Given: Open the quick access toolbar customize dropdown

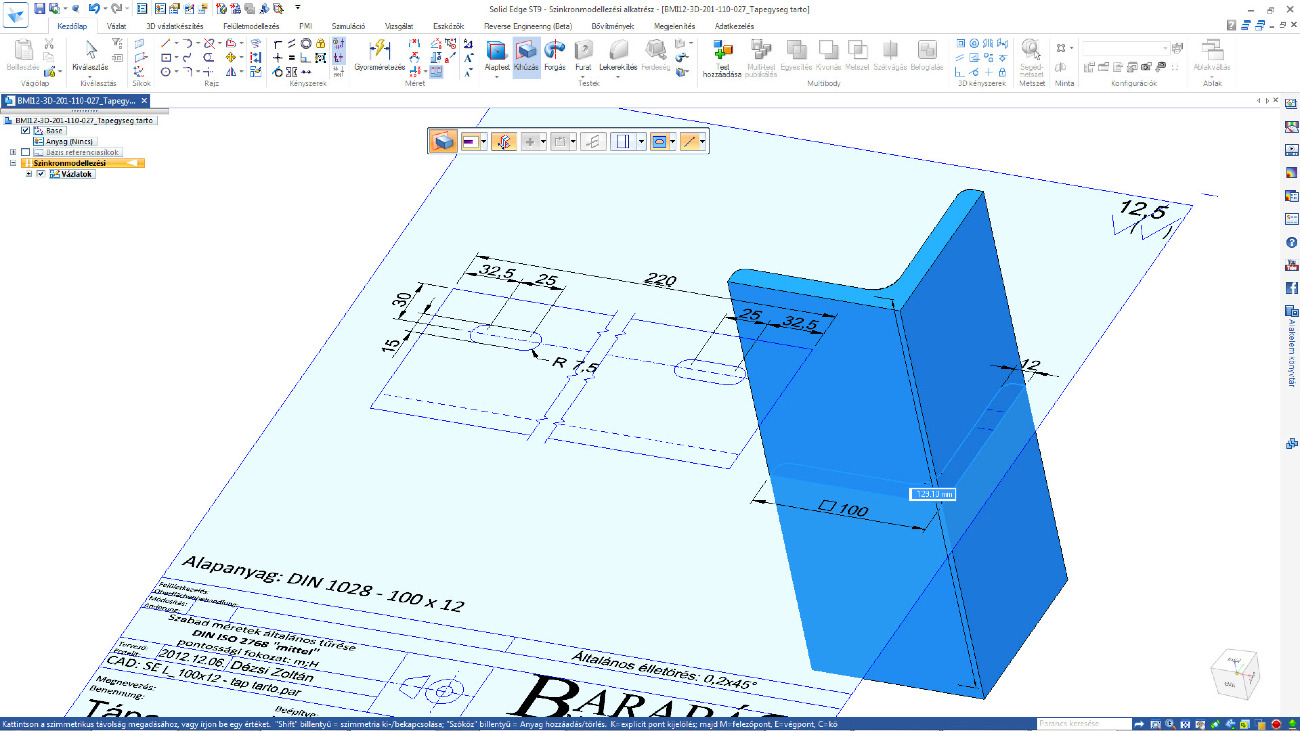Looking at the screenshot, I should tap(297, 7).
